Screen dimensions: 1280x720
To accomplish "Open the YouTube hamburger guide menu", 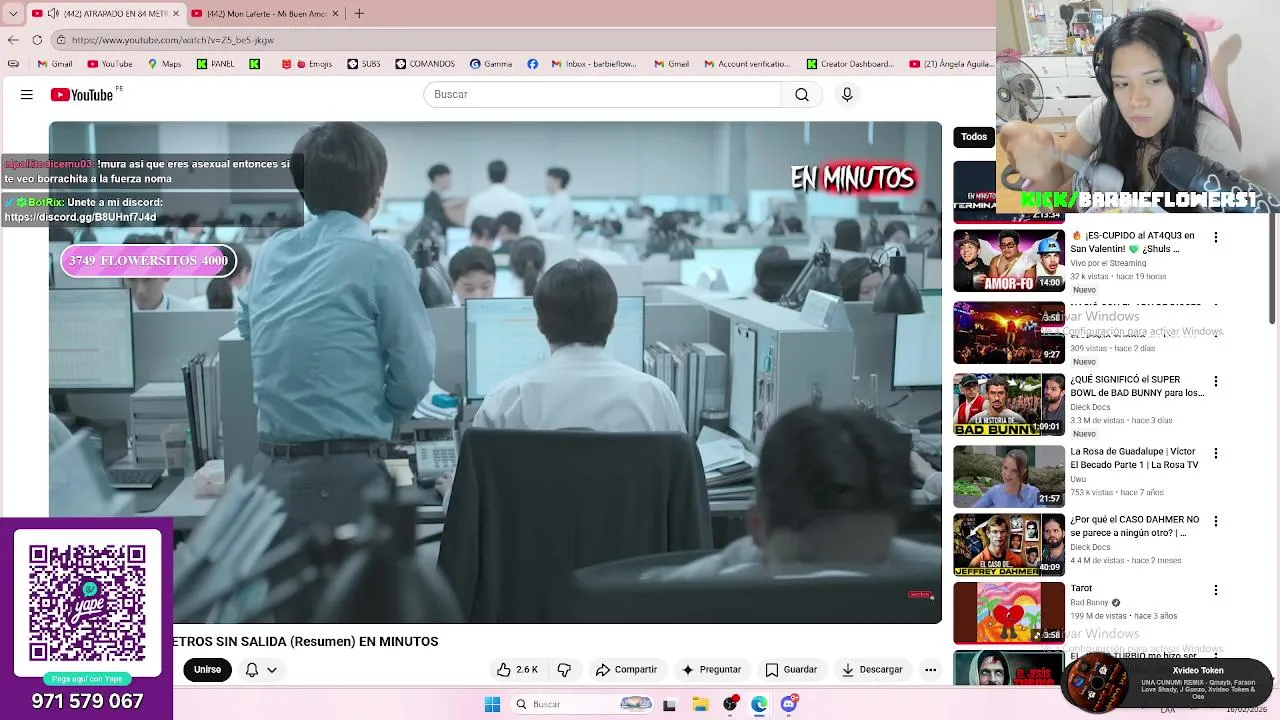I will coord(27,94).
